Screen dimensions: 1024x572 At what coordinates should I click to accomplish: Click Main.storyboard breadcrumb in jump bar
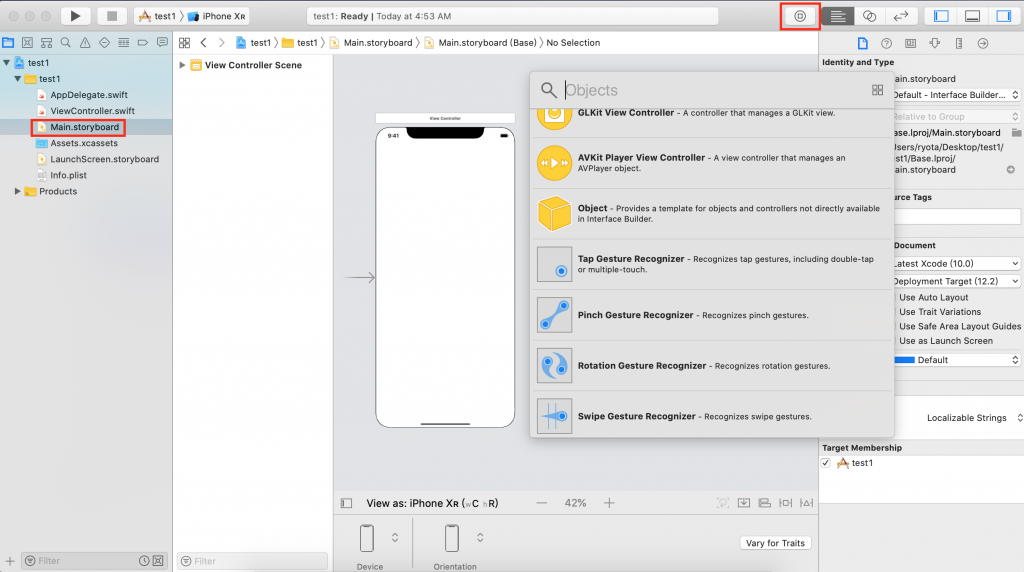[x=371, y=42]
